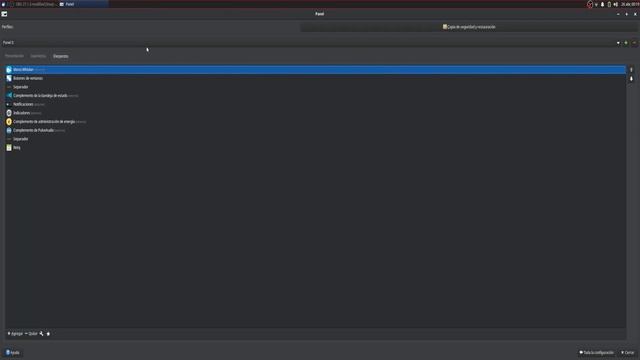
Task: Click the Indicadores plugin icon
Action: point(9,113)
